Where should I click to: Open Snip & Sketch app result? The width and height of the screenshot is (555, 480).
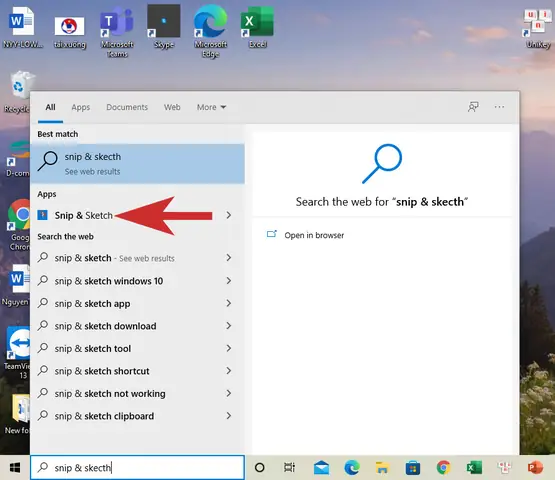pyautogui.click(x=137, y=215)
